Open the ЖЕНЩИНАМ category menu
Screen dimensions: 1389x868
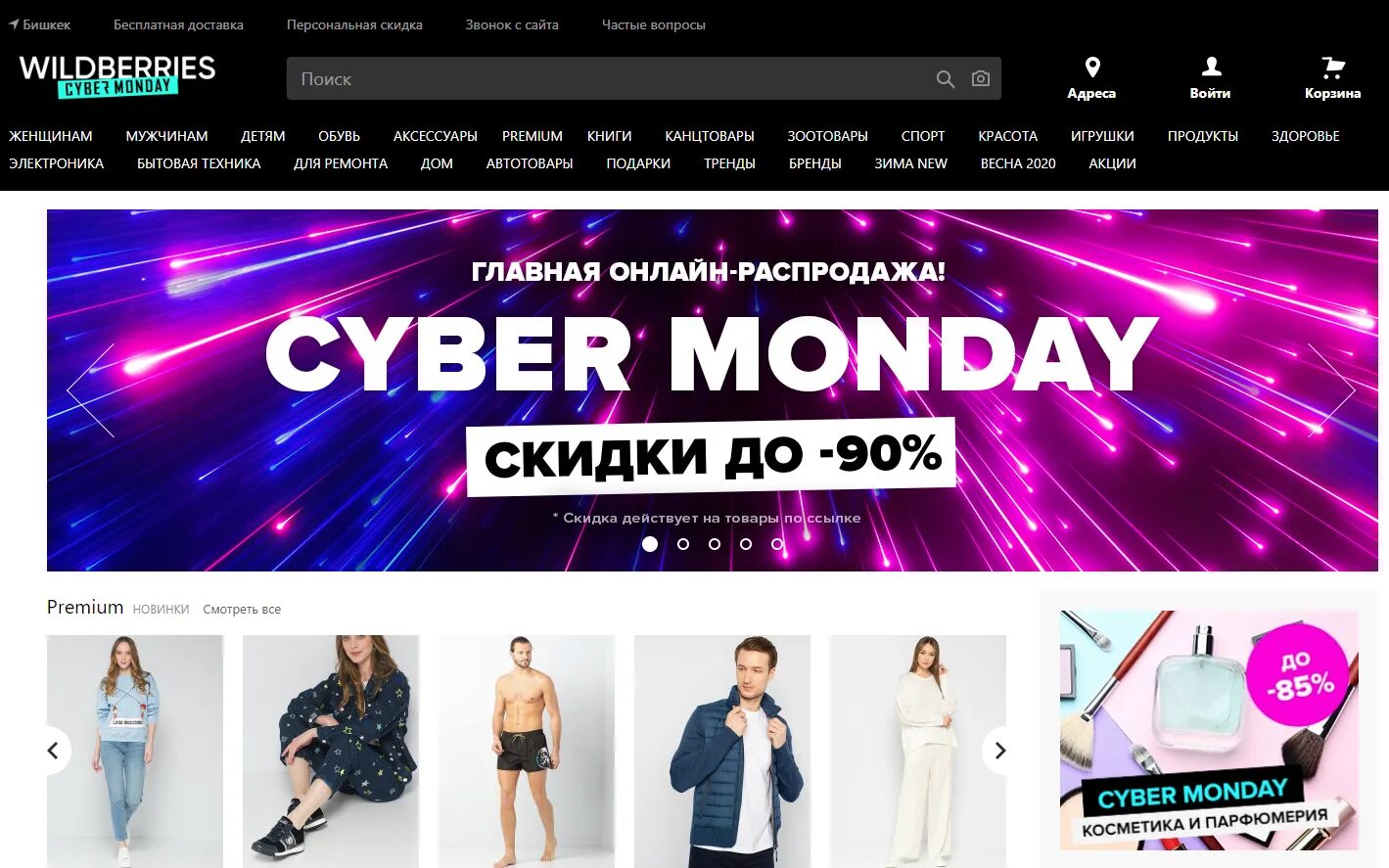51,136
